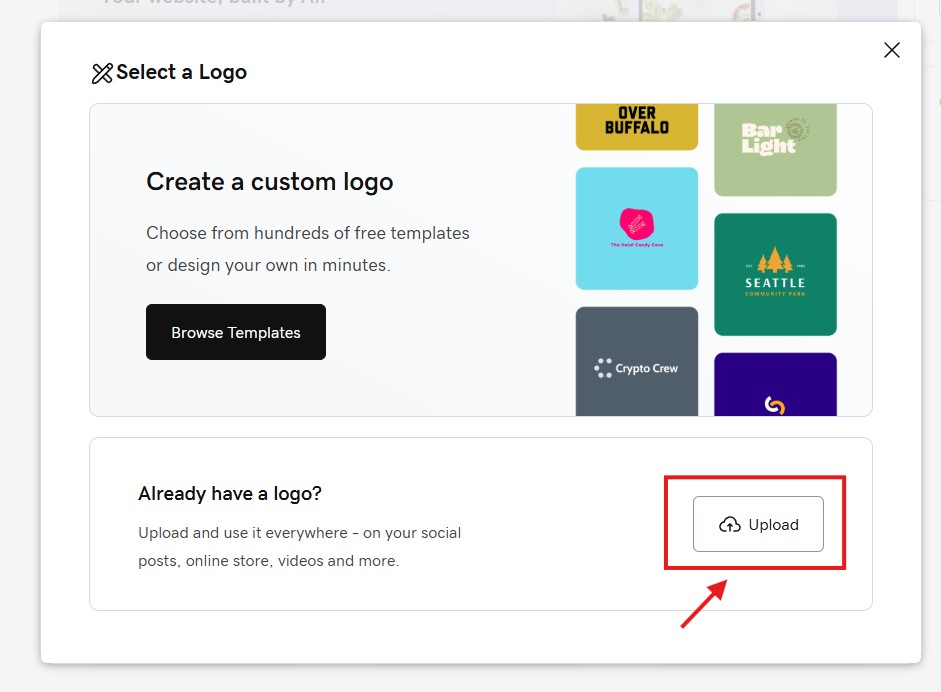Click the orange pine trees Seattle icon

pos(775,262)
